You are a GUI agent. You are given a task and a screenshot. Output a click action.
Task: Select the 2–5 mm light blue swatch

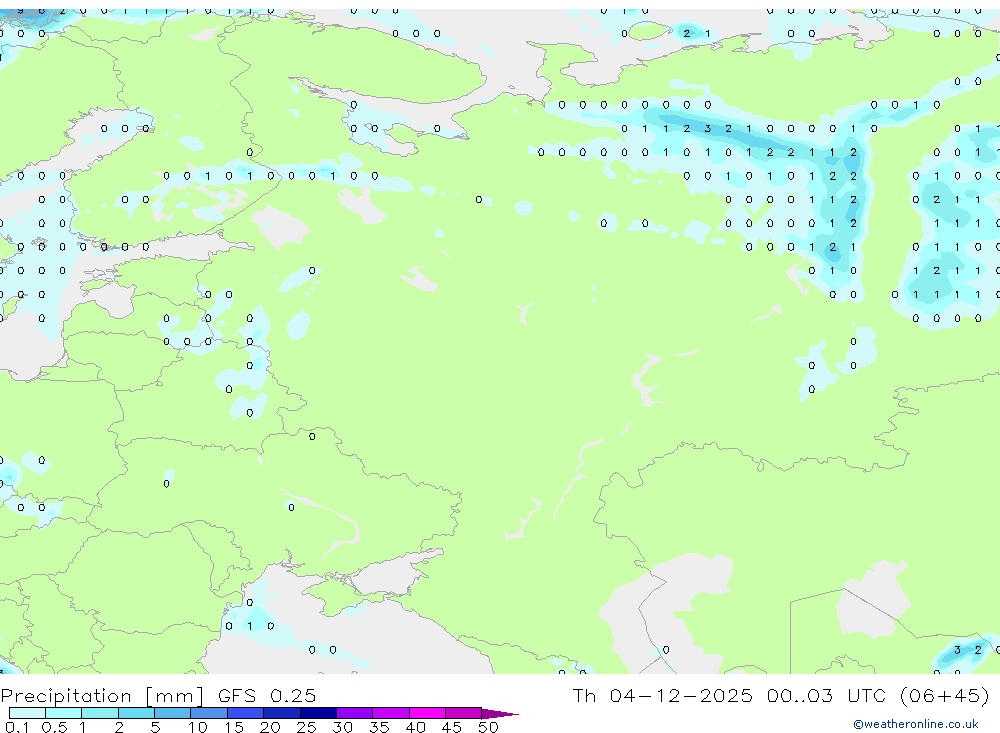point(136,713)
